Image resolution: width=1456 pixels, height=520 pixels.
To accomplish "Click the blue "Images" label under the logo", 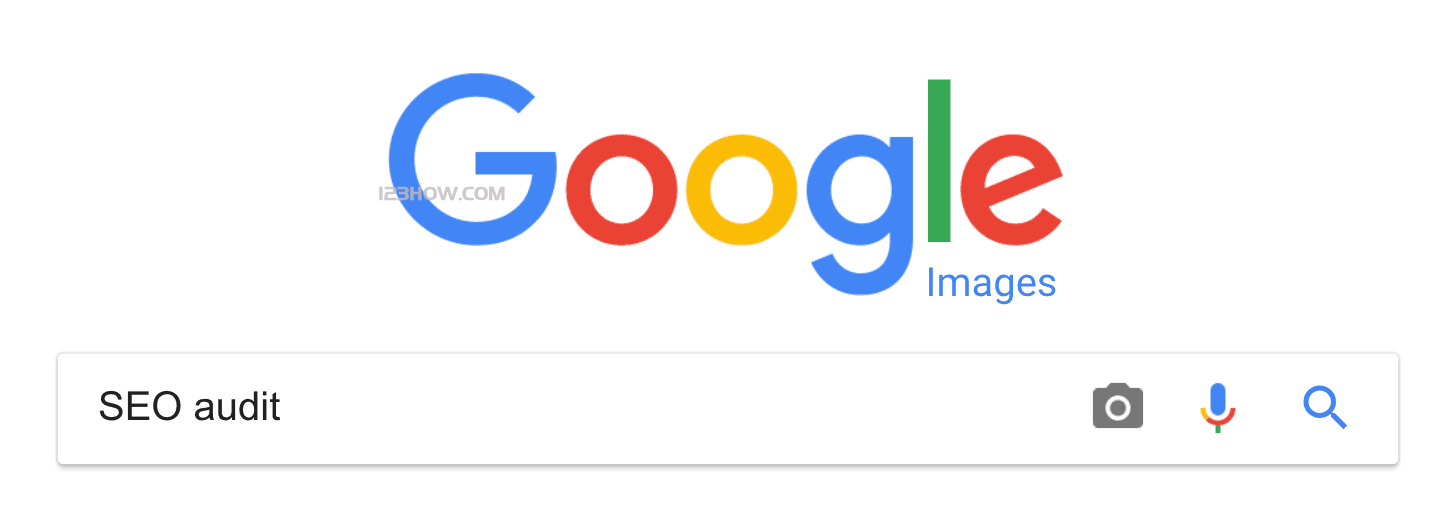I will point(991,283).
